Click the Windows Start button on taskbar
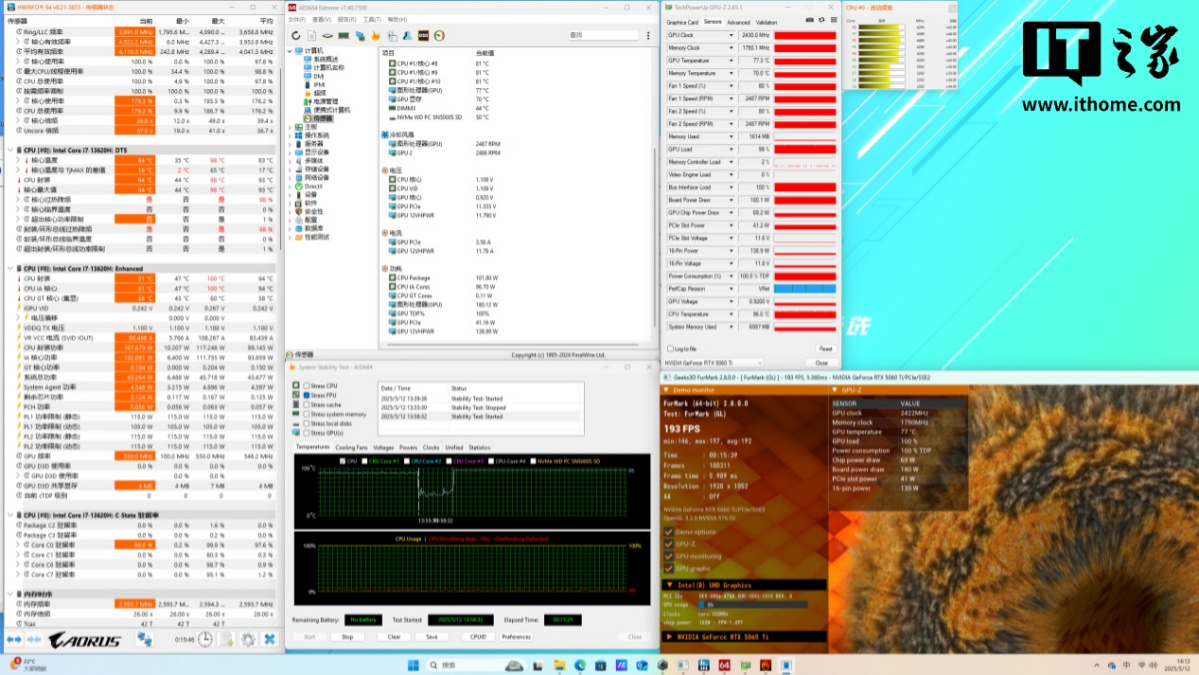This screenshot has width=1199, height=675. coord(412,665)
